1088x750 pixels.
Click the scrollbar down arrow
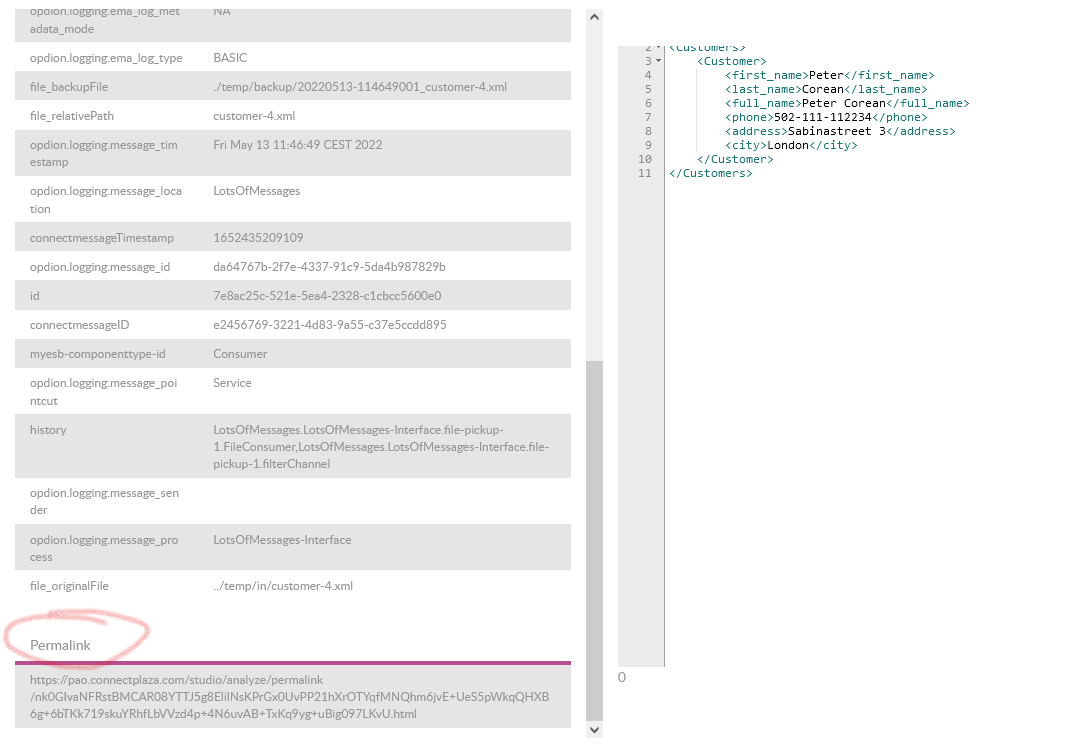(594, 730)
